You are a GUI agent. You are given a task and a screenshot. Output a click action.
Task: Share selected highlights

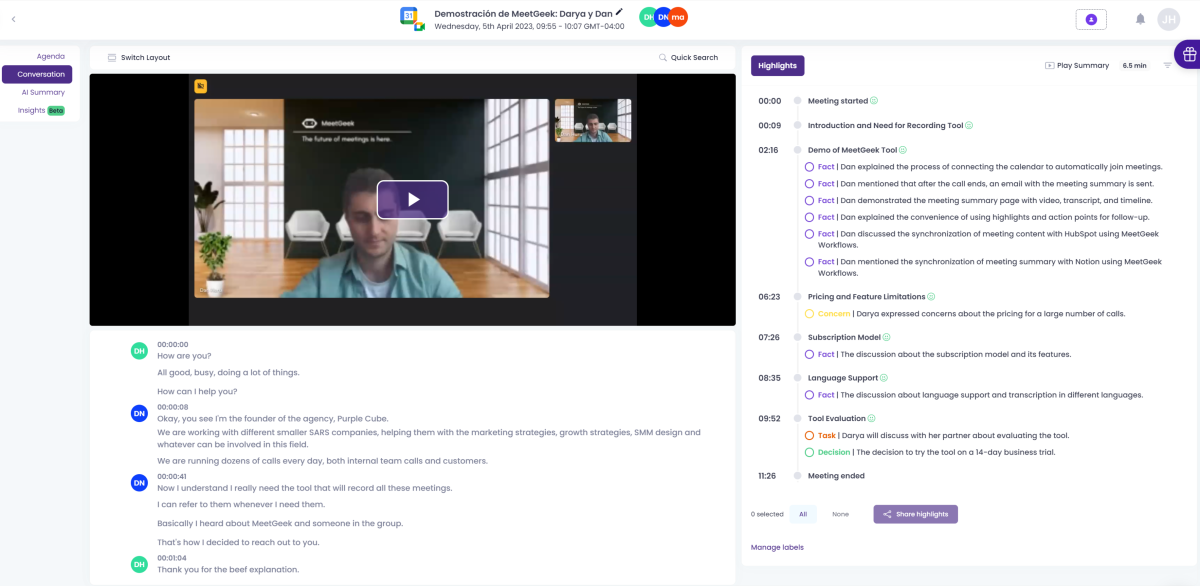[915, 514]
